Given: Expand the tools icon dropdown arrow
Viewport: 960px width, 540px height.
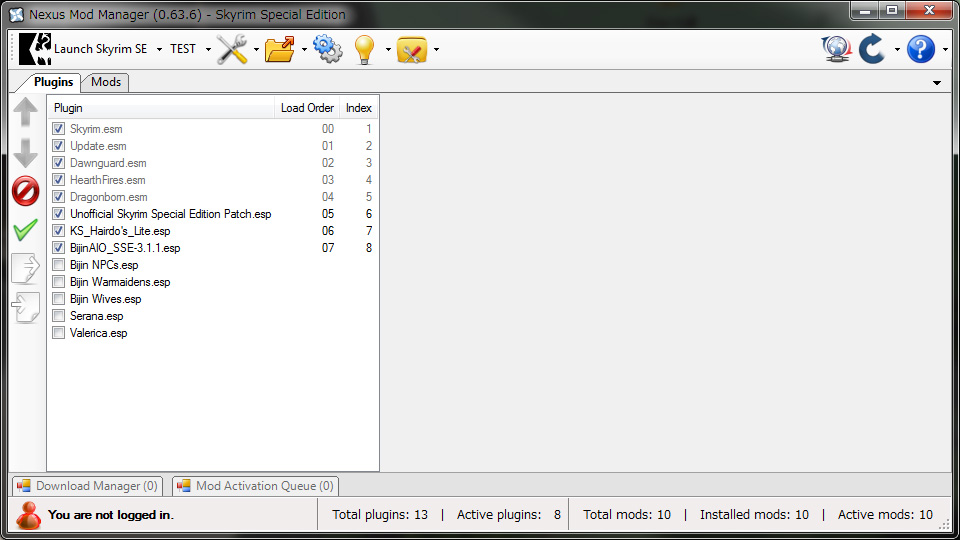Looking at the screenshot, I should point(256,50).
